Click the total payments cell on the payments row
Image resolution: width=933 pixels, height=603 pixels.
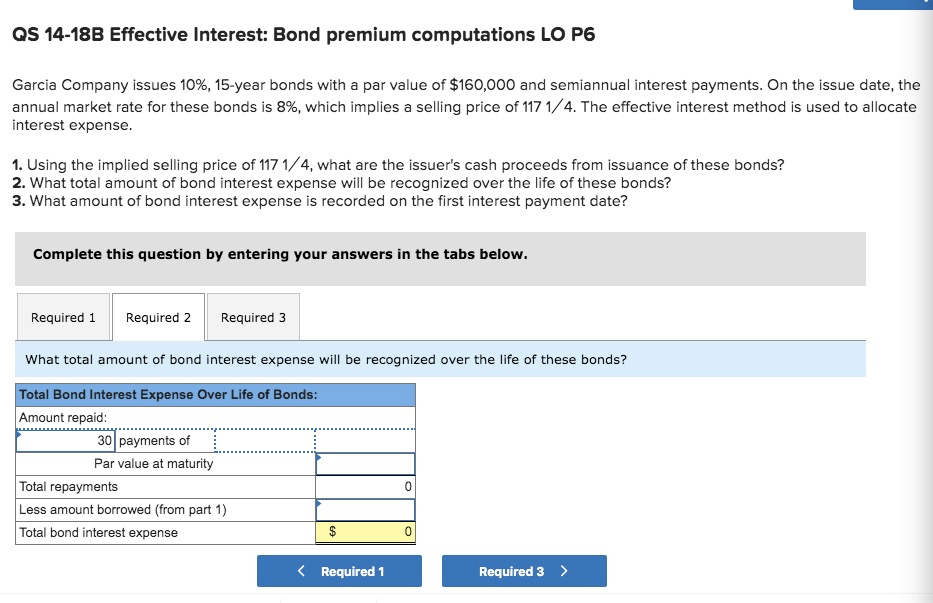tap(365, 441)
